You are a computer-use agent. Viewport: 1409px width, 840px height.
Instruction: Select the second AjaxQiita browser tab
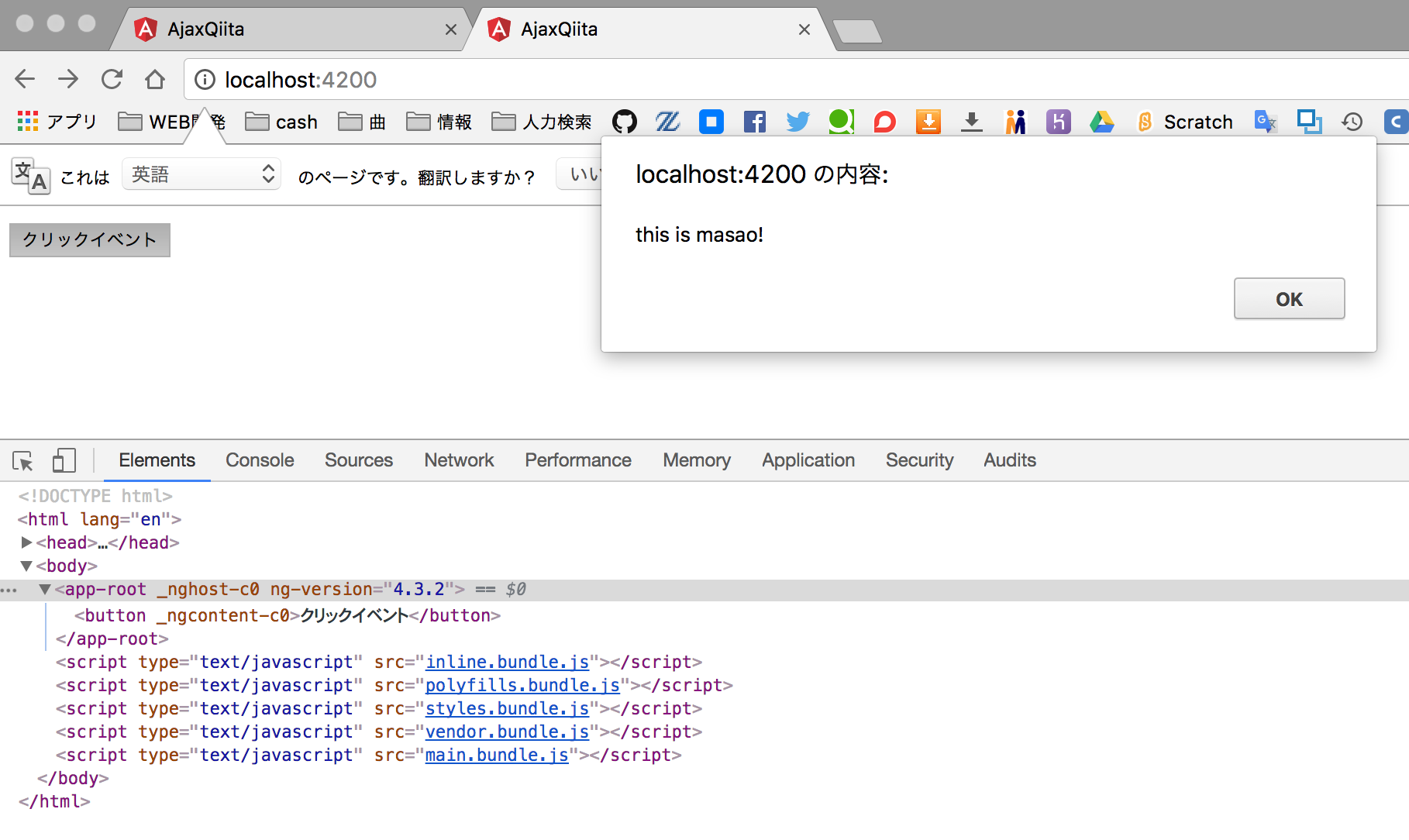(x=643, y=29)
